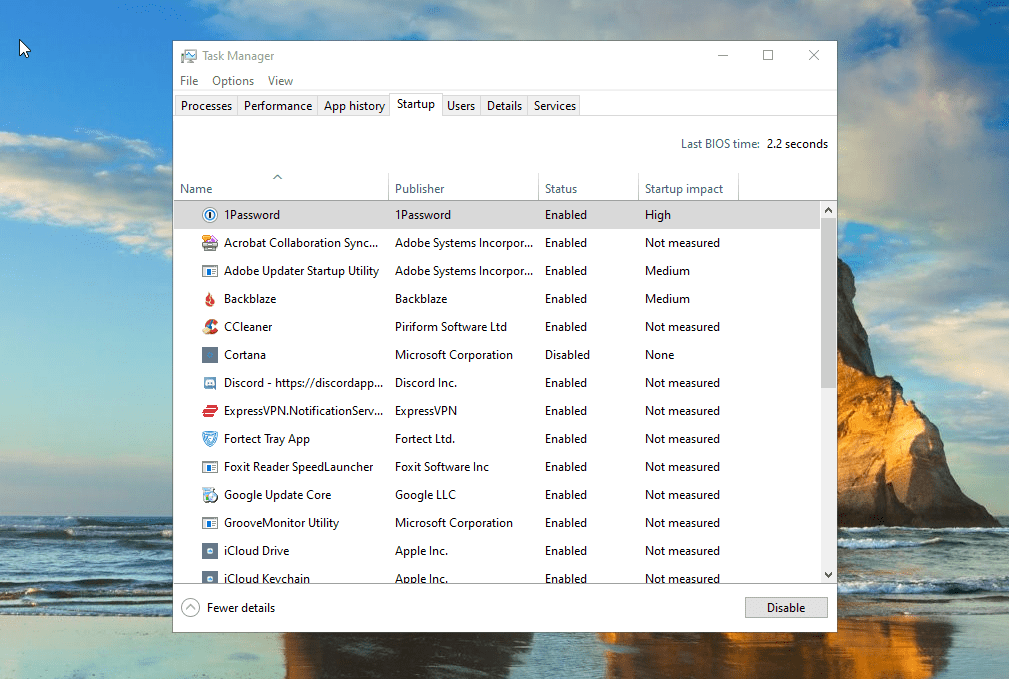The image size is (1009, 679).
Task: Select the Fortect Tray App name
Action: pos(266,439)
